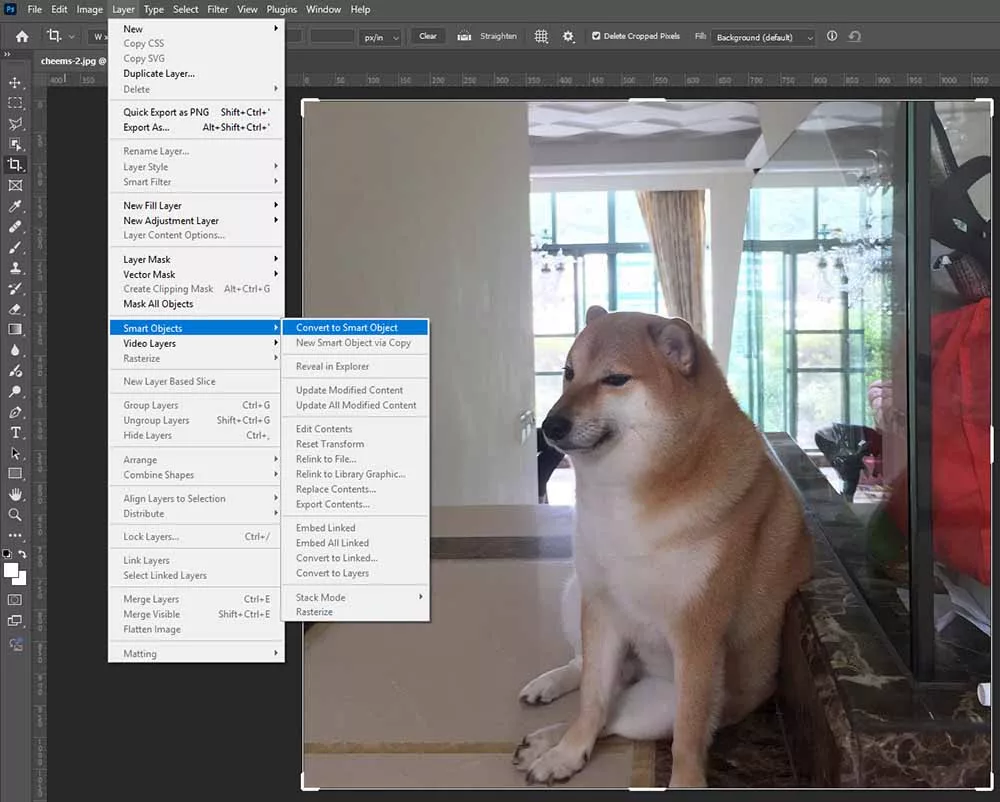1000x802 pixels.
Task: Toggle Delete Cropped Pixels checkbox
Action: [597, 36]
